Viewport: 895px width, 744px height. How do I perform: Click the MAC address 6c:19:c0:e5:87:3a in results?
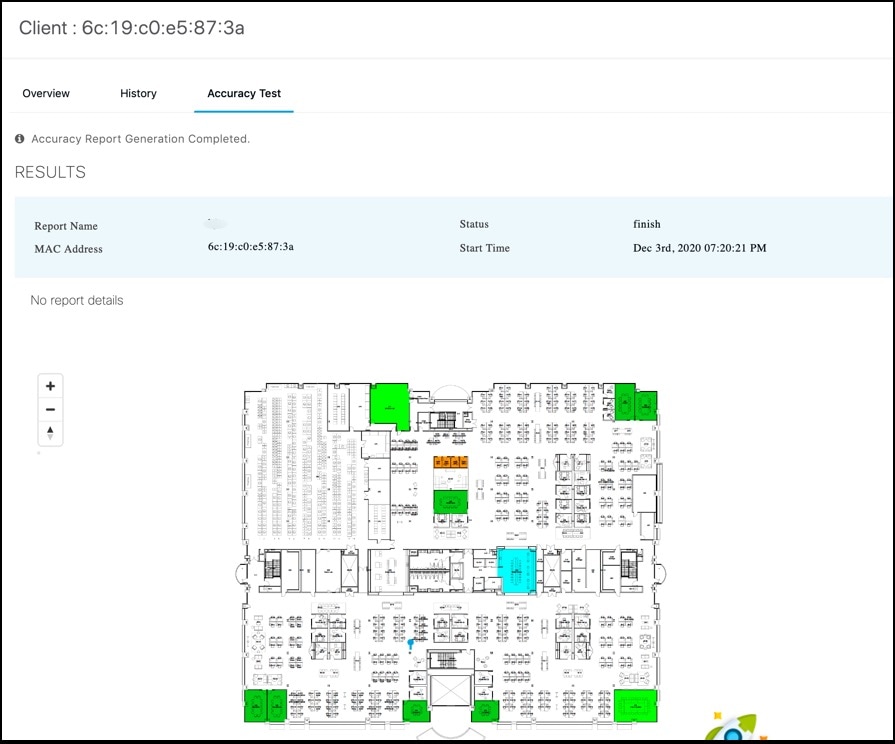click(x=253, y=245)
